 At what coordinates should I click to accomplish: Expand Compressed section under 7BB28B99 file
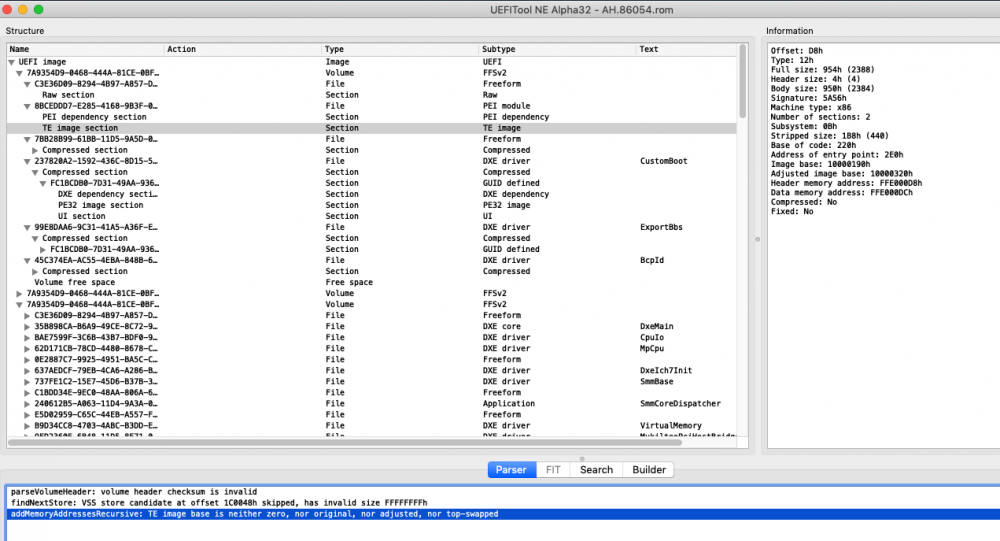point(35,151)
